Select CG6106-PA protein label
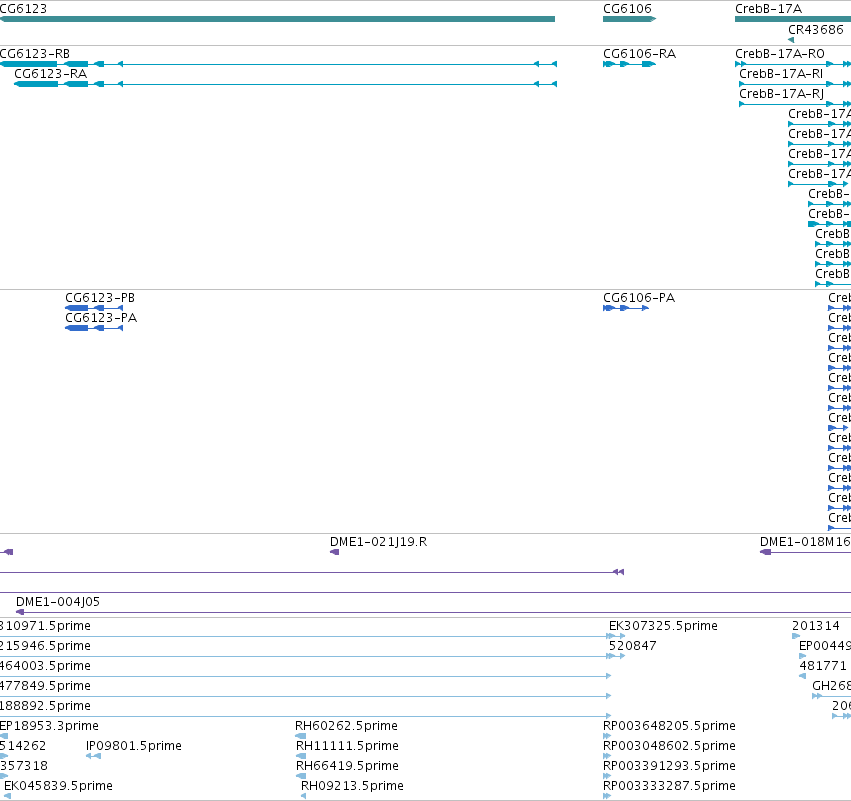This screenshot has height=801, width=851. [639, 298]
